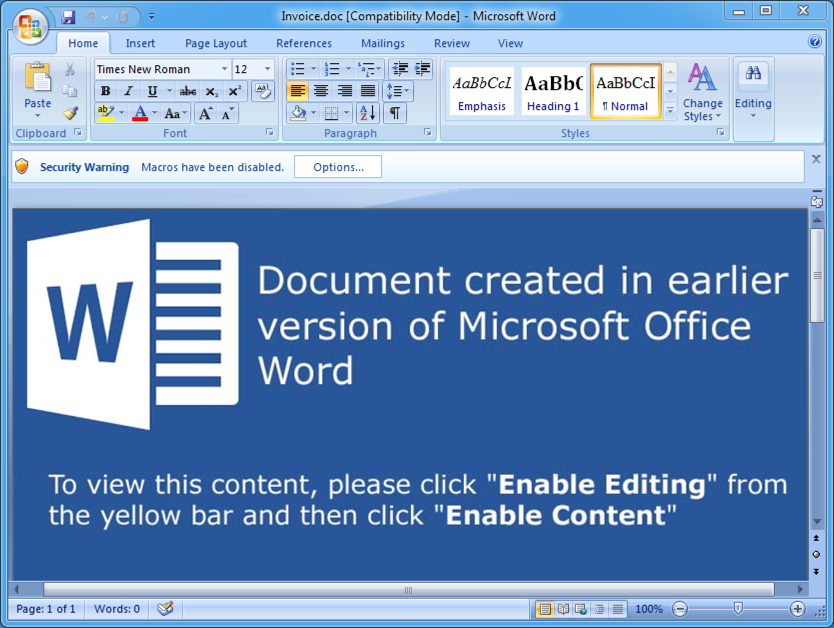
Task: Toggle Bold formatting
Action: point(105,91)
